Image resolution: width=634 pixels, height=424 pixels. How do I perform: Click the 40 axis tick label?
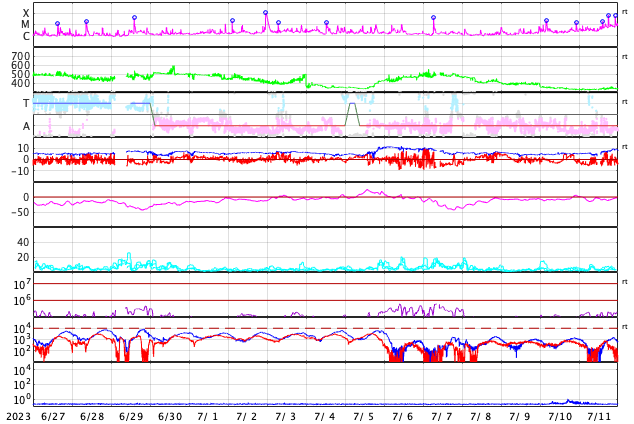[x=23, y=242]
